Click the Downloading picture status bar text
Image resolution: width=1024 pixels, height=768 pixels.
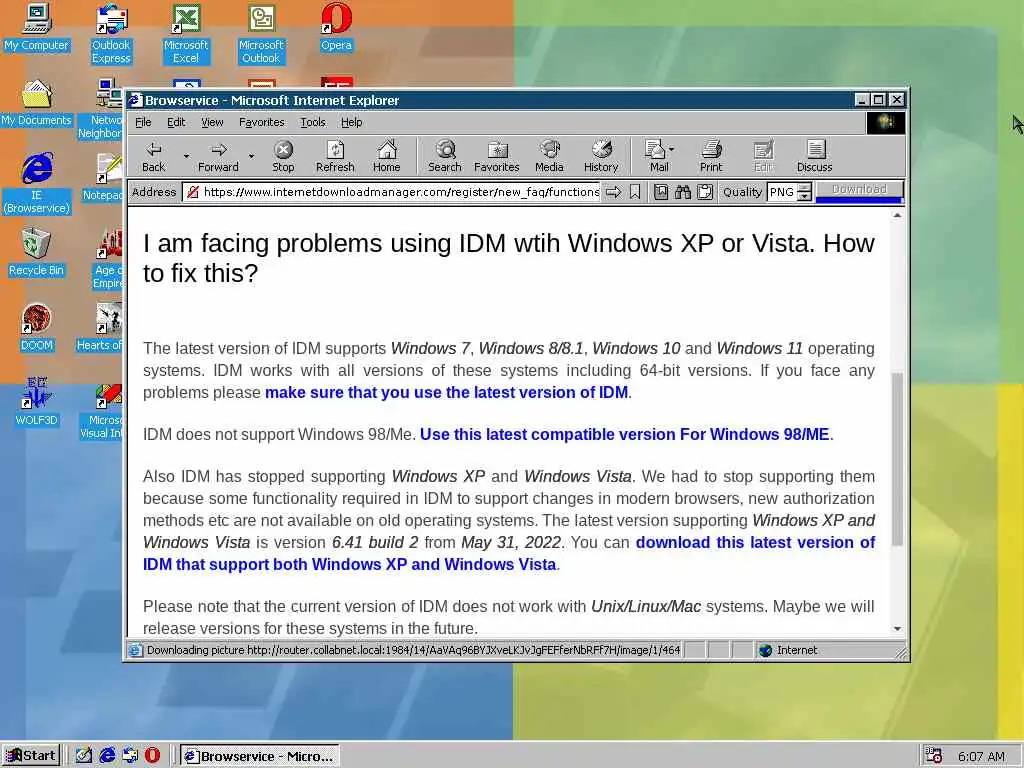(x=413, y=650)
